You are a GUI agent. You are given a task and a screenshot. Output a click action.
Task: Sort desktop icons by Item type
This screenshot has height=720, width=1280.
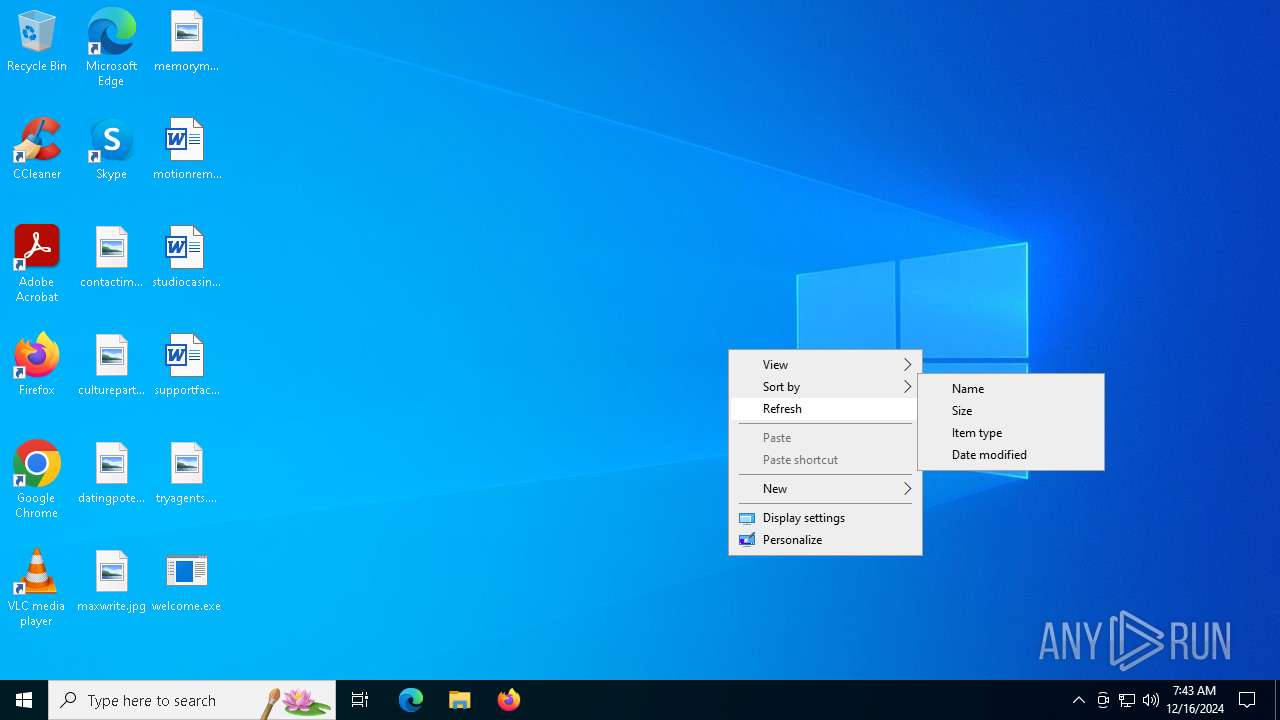tap(1011, 433)
